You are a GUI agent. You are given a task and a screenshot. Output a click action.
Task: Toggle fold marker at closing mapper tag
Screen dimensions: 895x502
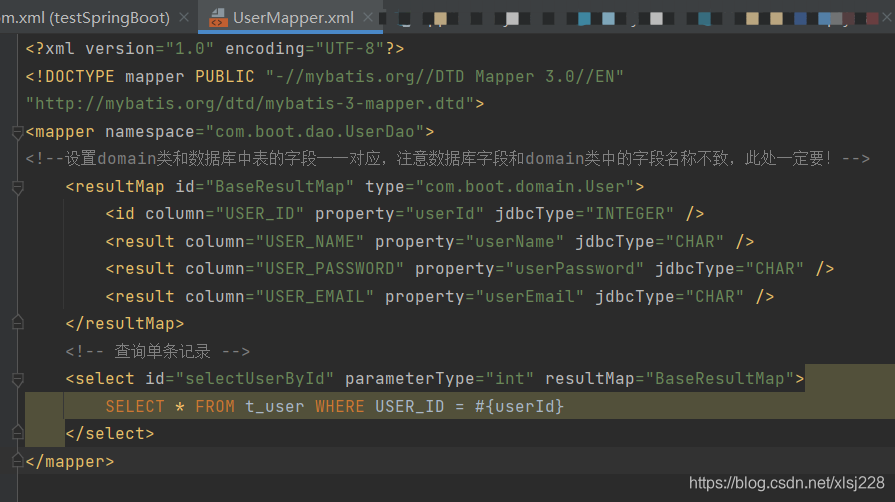[17, 460]
